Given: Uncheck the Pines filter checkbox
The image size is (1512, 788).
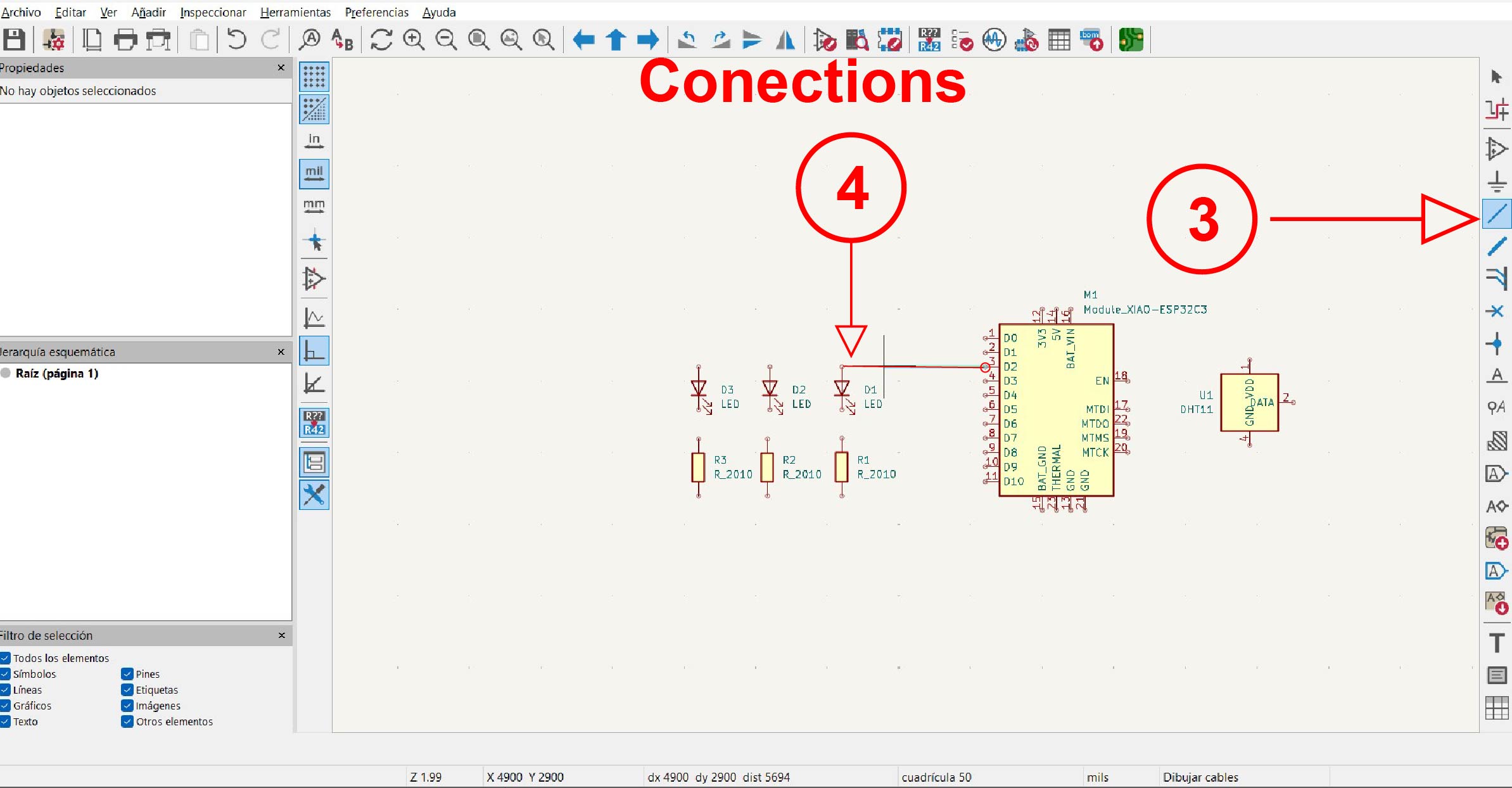Looking at the screenshot, I should click(x=127, y=674).
